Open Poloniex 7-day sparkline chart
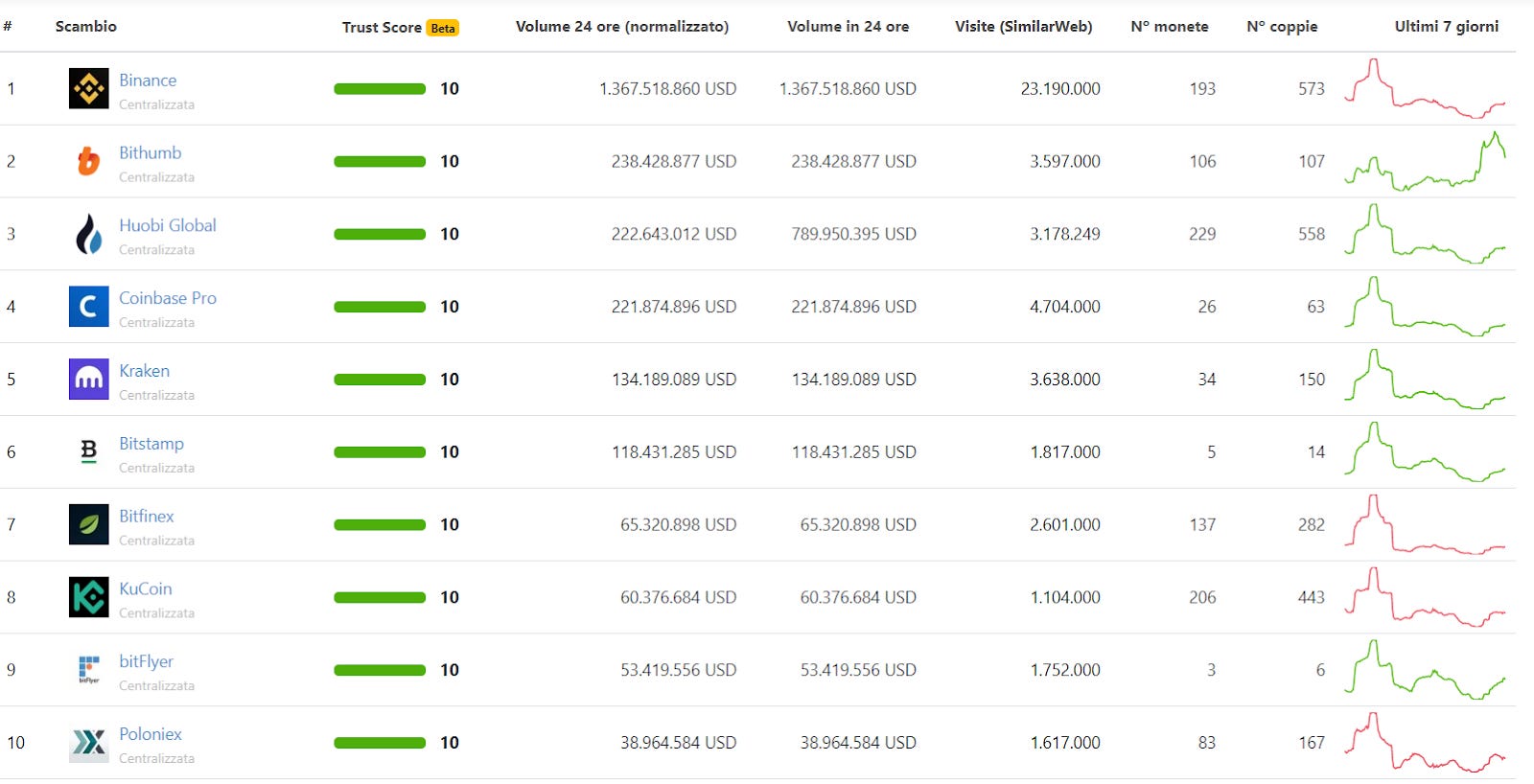This screenshot has height=784, width=1534. [1425, 743]
